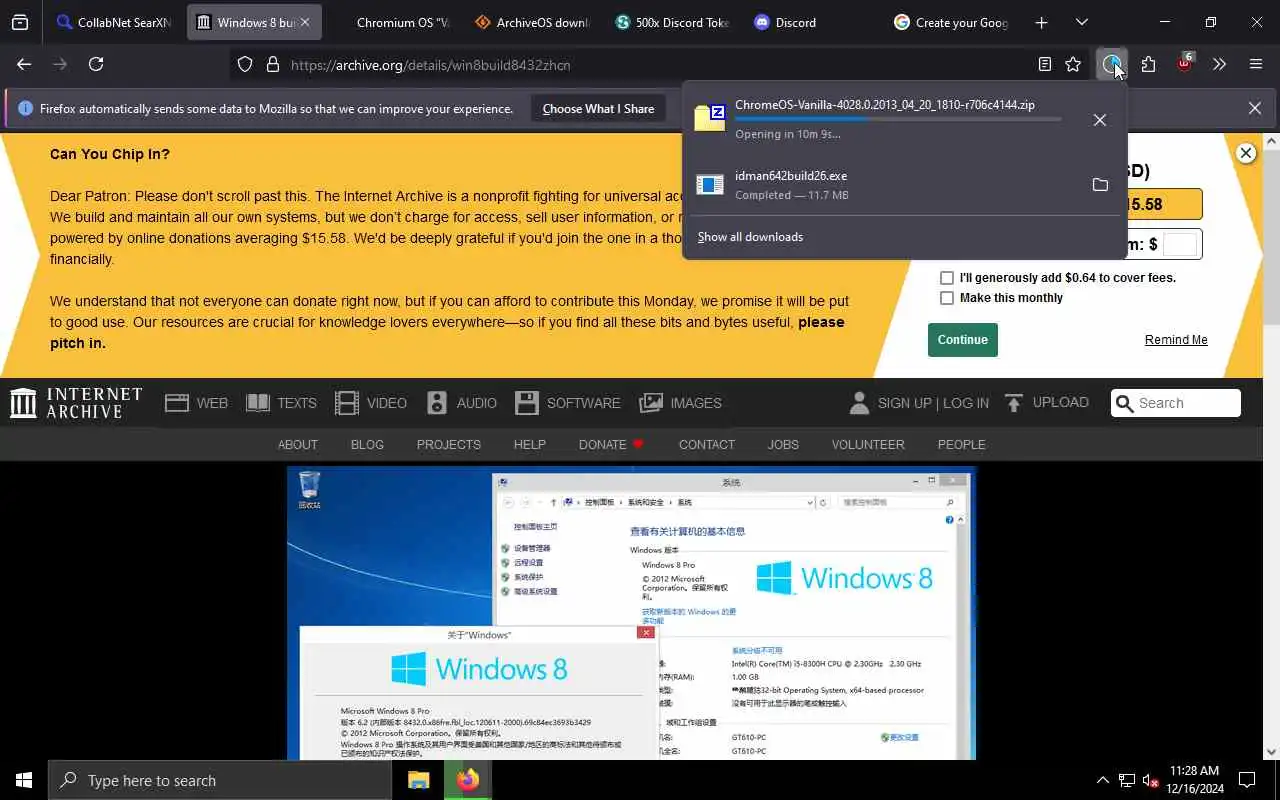The height and width of the screenshot is (800, 1280).
Task: Click Choose What I Share button
Action: [x=598, y=109]
